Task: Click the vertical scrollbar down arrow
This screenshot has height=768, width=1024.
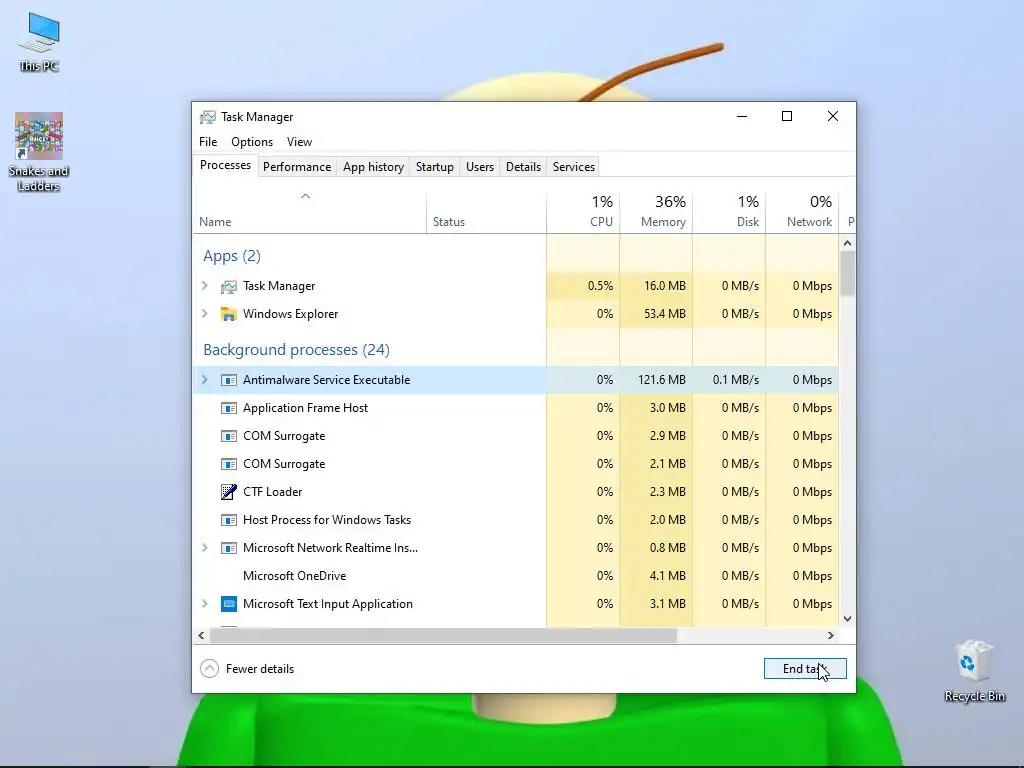Action: [x=847, y=618]
